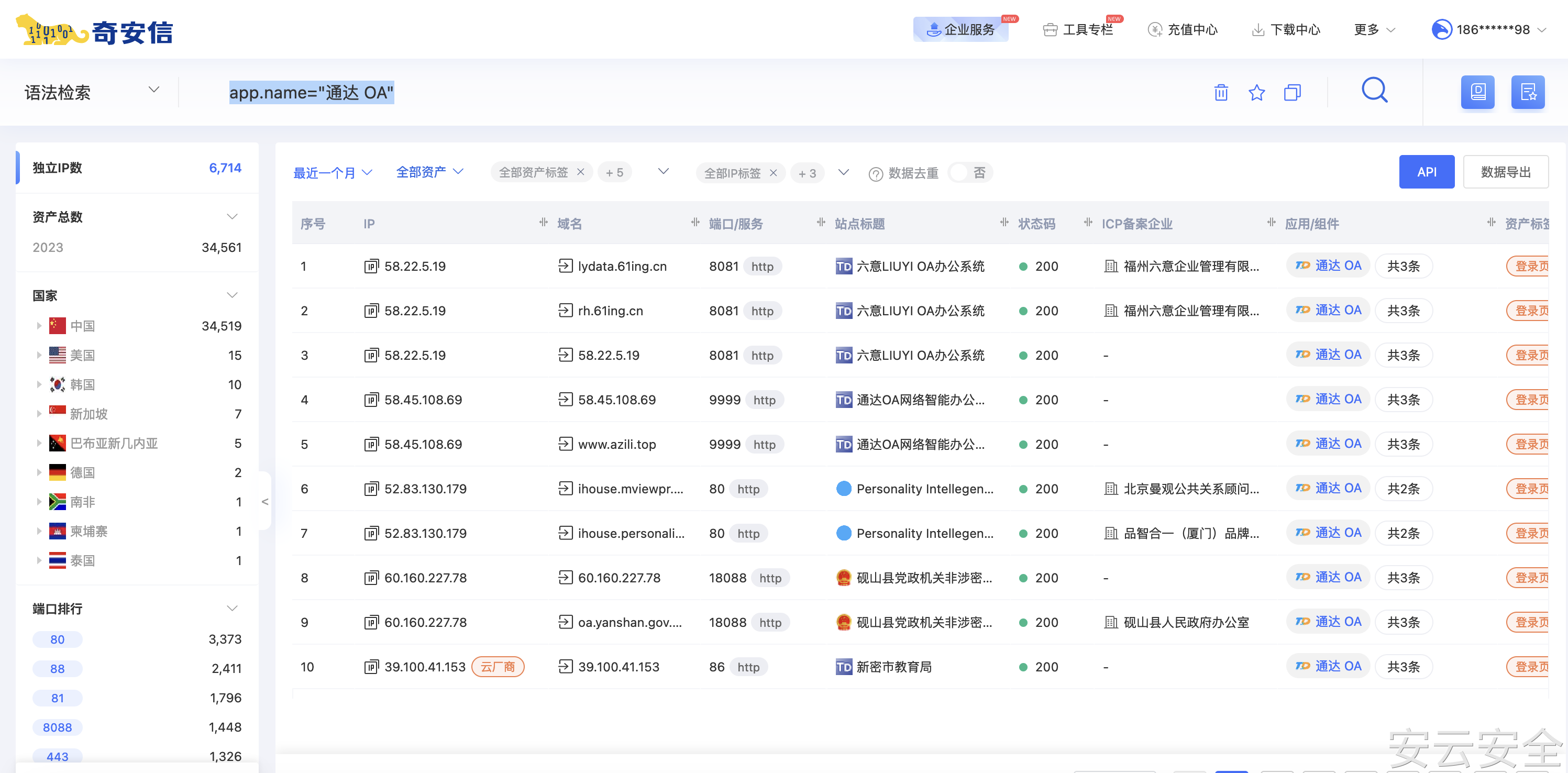
Task: Click the domain arrow icon beside www.azili.top
Action: [x=566, y=444]
